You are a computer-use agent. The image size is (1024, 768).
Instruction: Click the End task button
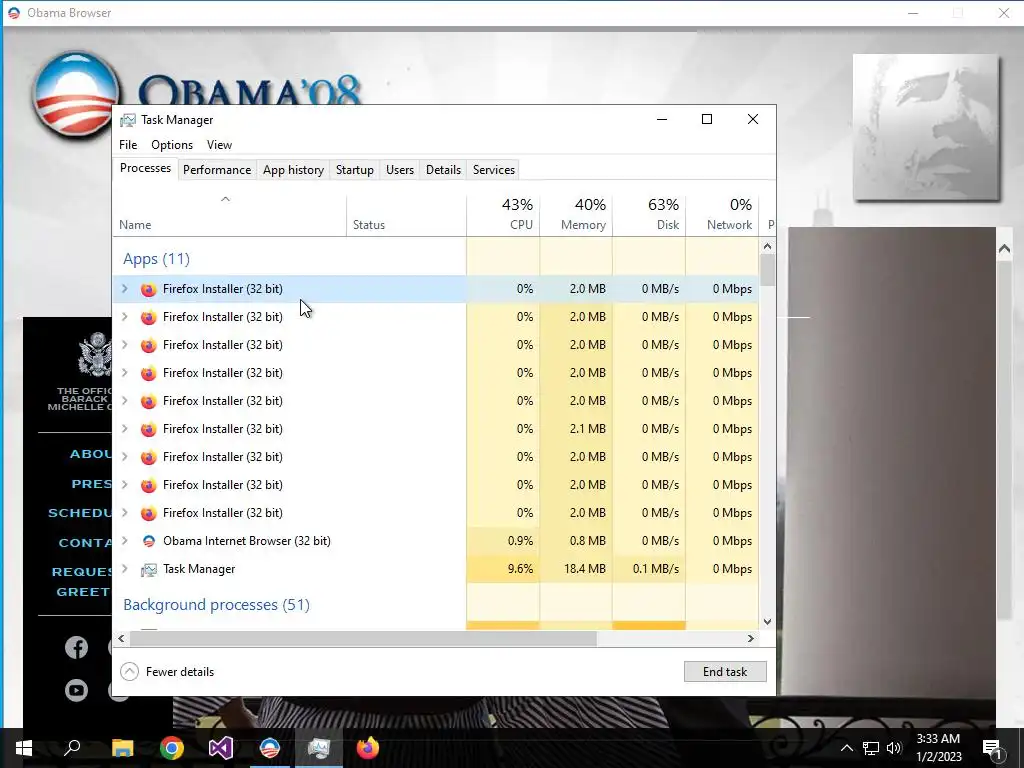725,671
